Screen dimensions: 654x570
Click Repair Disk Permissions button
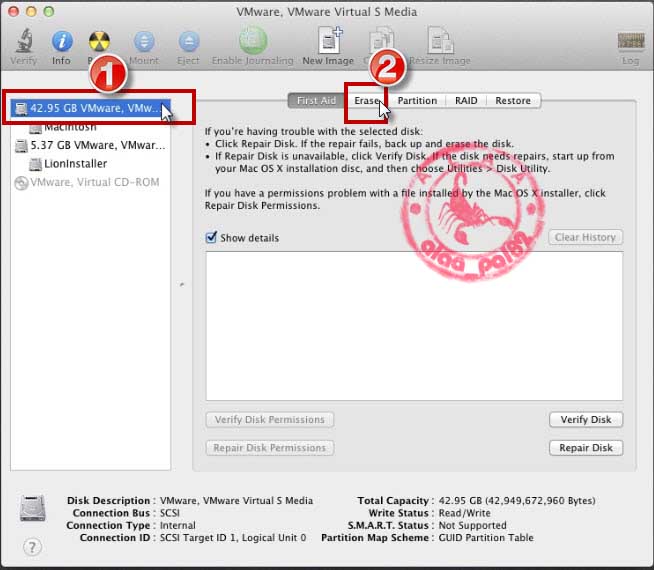[x=270, y=448]
